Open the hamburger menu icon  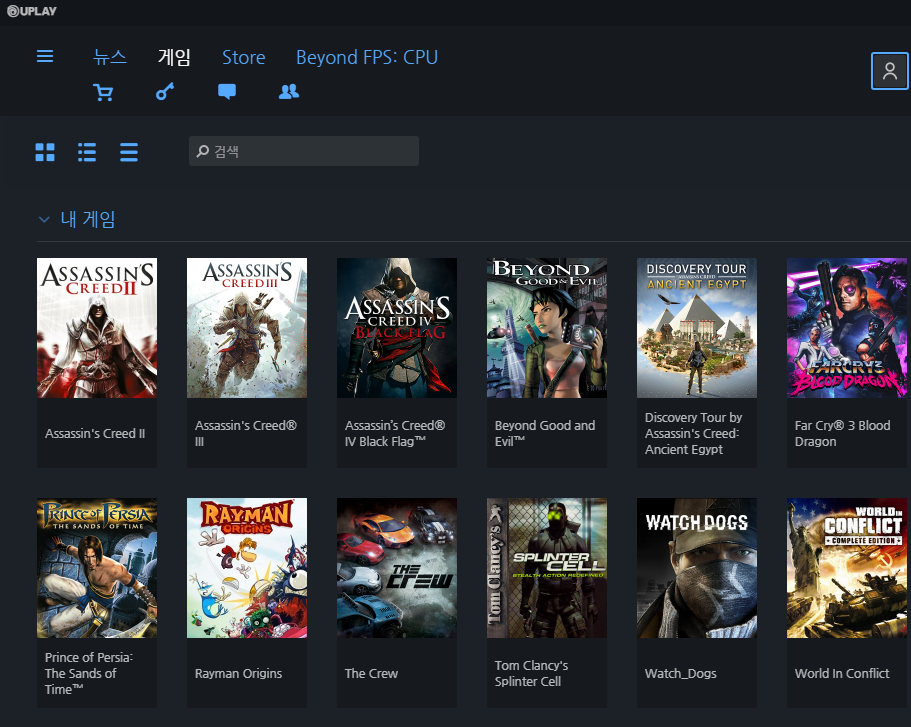pos(45,56)
